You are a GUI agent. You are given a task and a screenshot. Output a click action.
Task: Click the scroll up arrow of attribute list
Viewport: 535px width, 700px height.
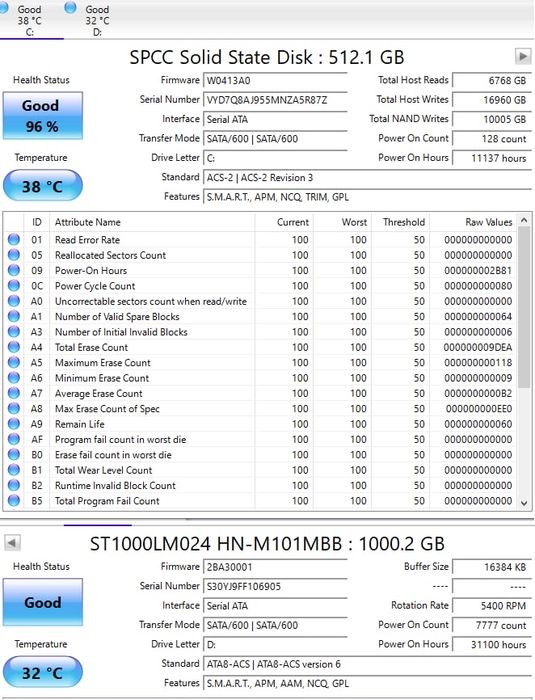[524, 220]
